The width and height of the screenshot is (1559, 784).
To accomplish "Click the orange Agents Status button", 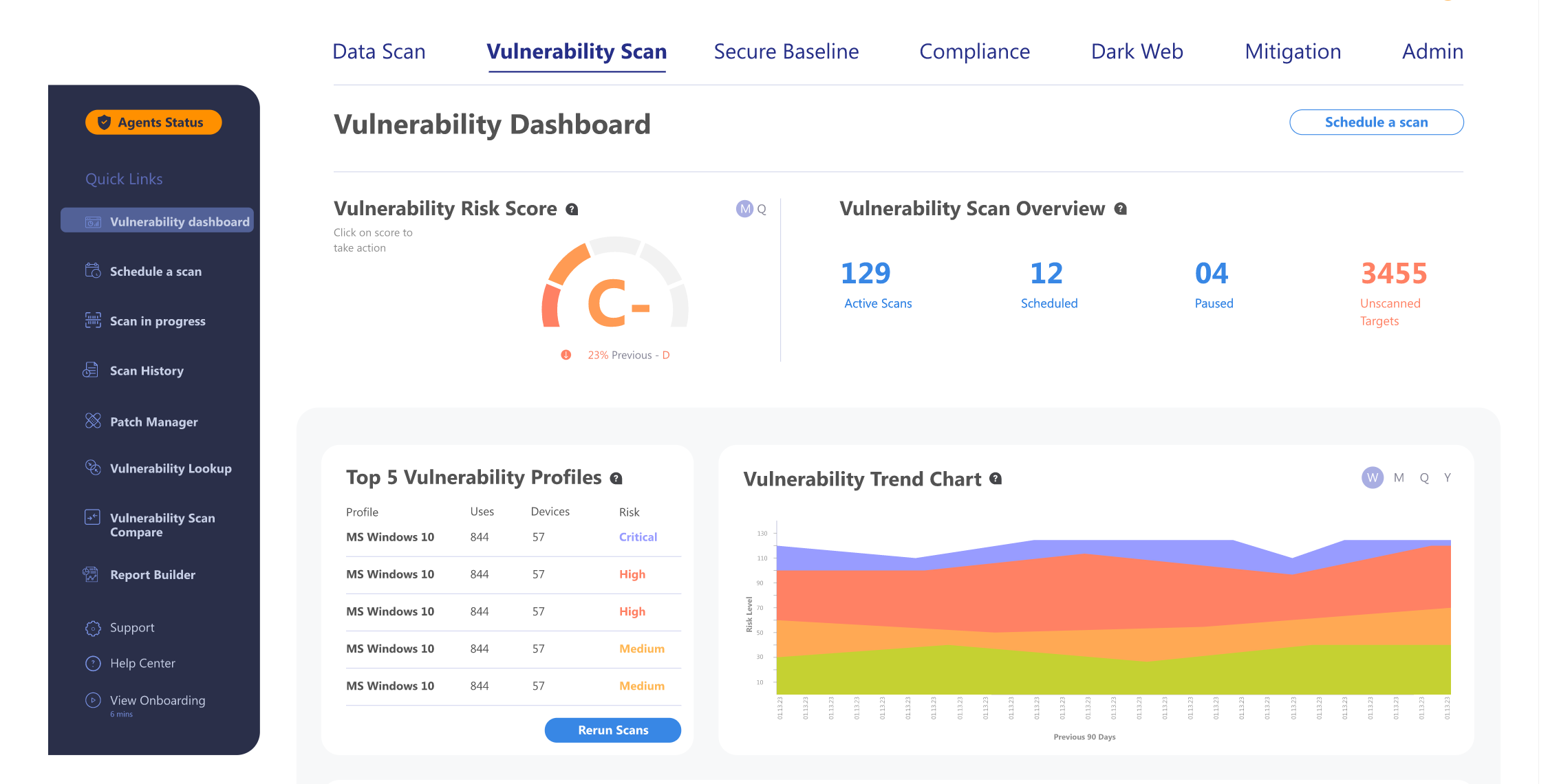I will [x=153, y=122].
